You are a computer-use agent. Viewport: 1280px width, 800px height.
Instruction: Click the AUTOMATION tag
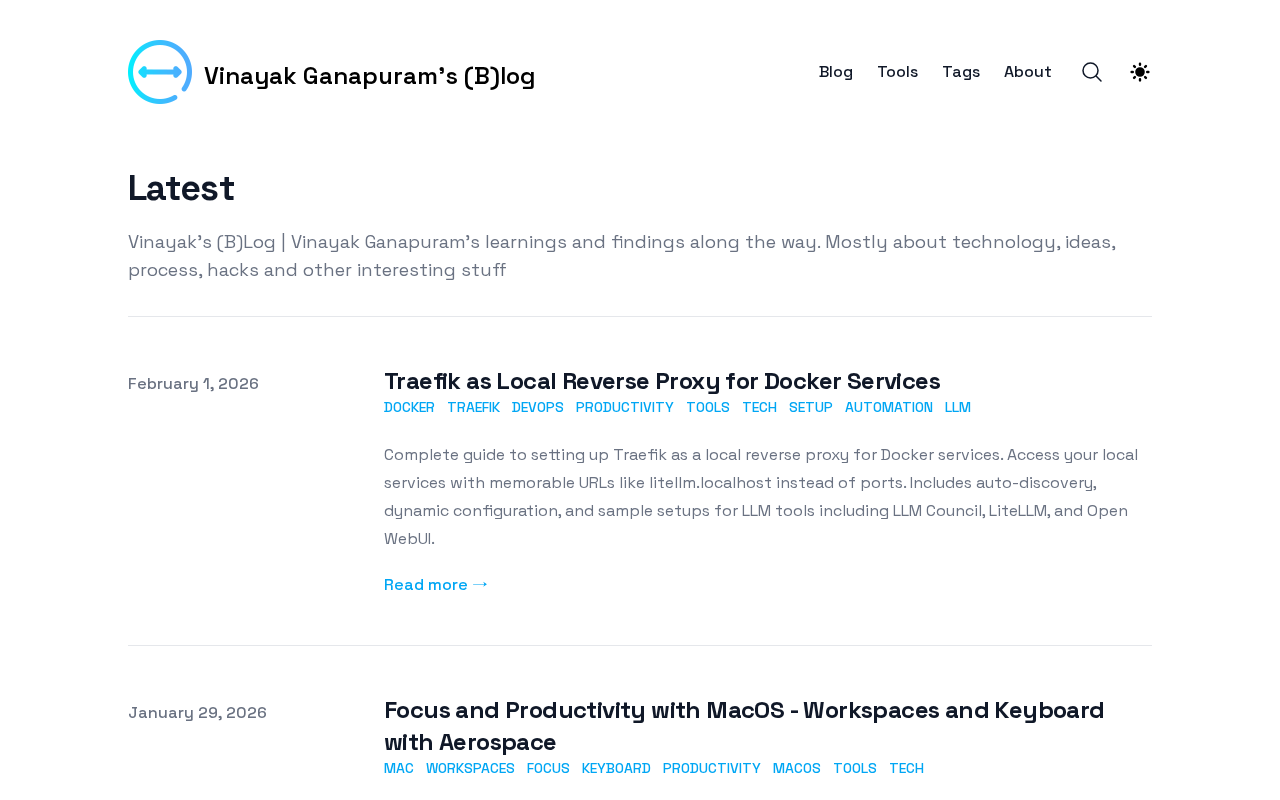click(x=889, y=407)
